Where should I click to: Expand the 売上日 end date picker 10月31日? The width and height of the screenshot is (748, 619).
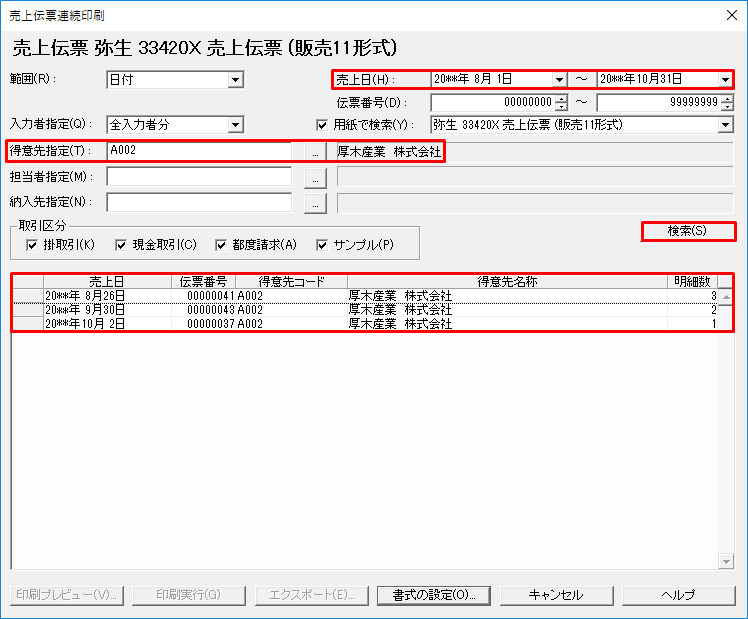click(725, 79)
